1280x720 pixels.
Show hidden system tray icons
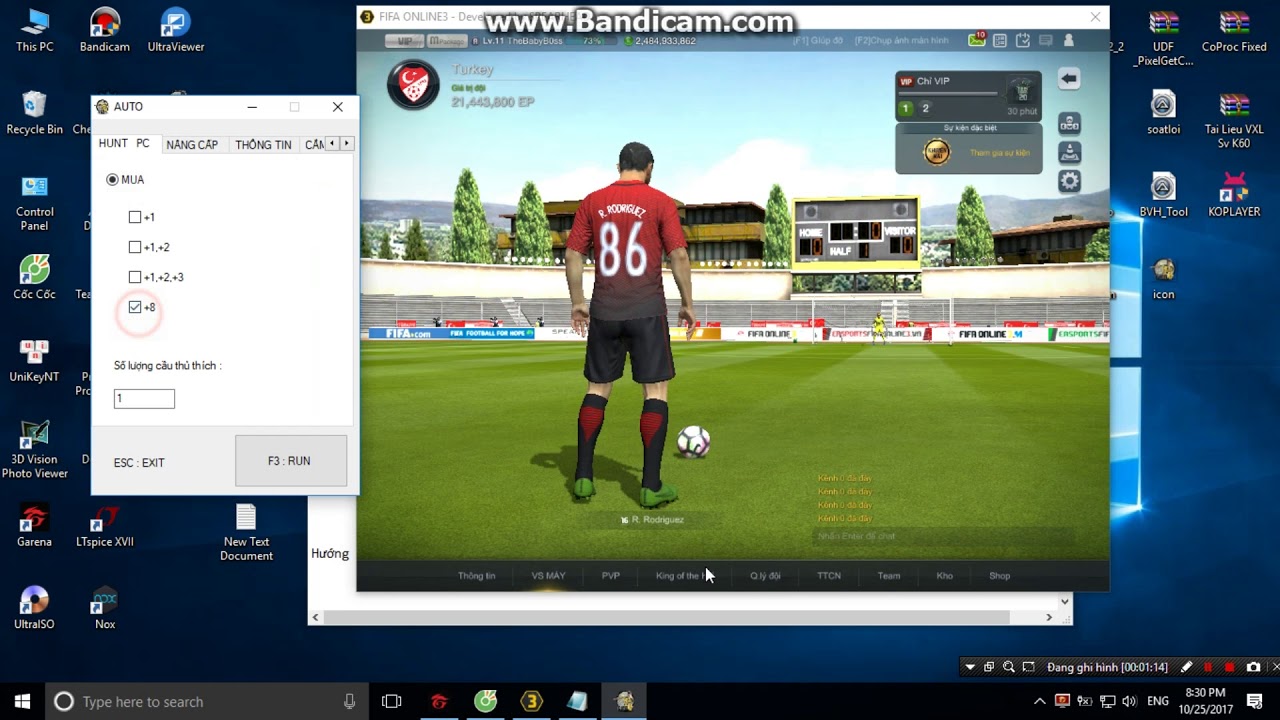tap(1040, 701)
